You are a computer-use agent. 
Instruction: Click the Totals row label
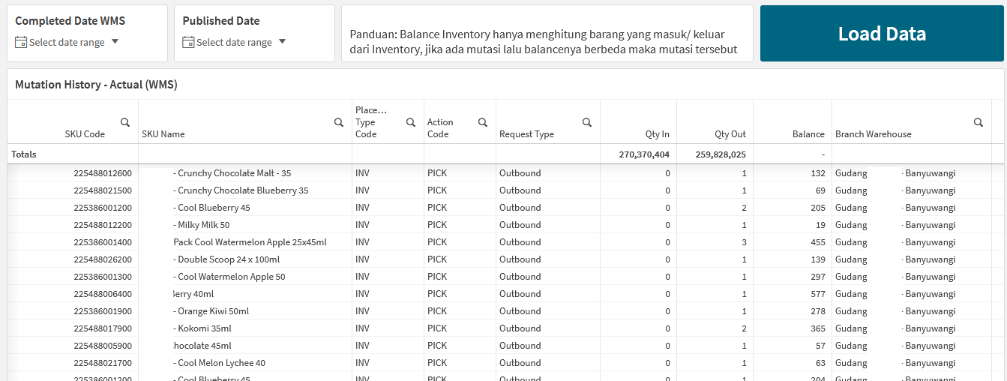(x=23, y=154)
